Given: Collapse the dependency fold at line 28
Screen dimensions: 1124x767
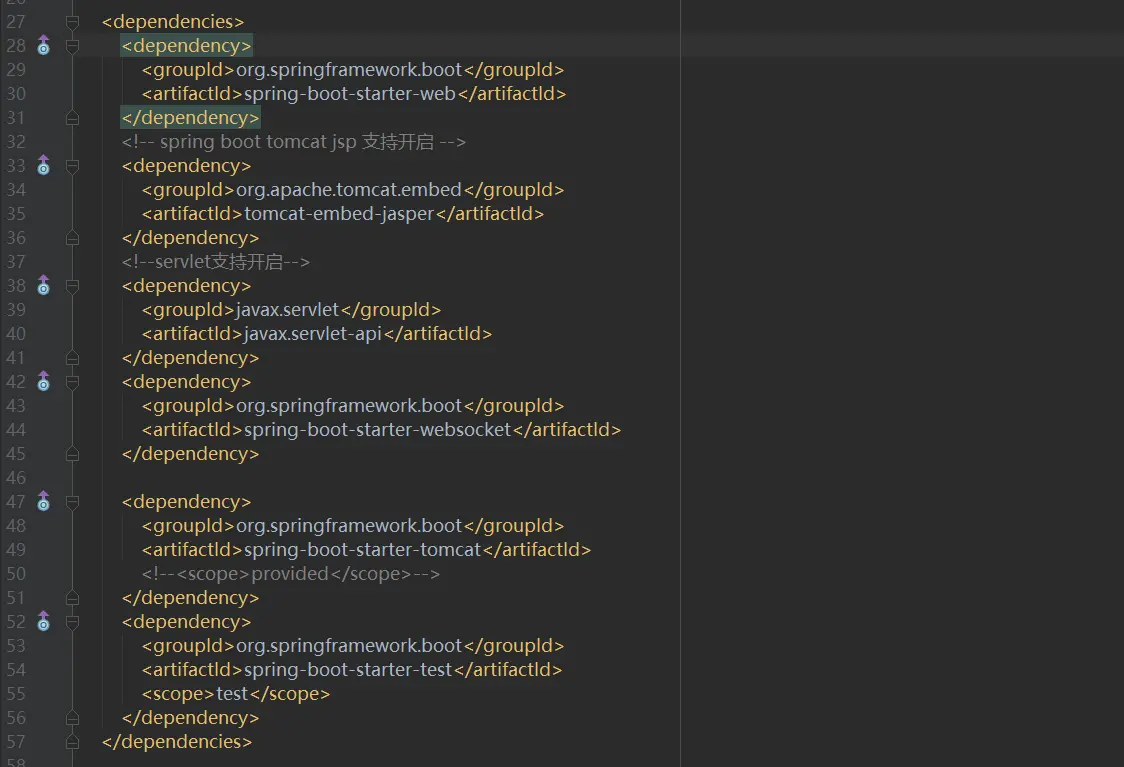Looking at the screenshot, I should [72, 46].
